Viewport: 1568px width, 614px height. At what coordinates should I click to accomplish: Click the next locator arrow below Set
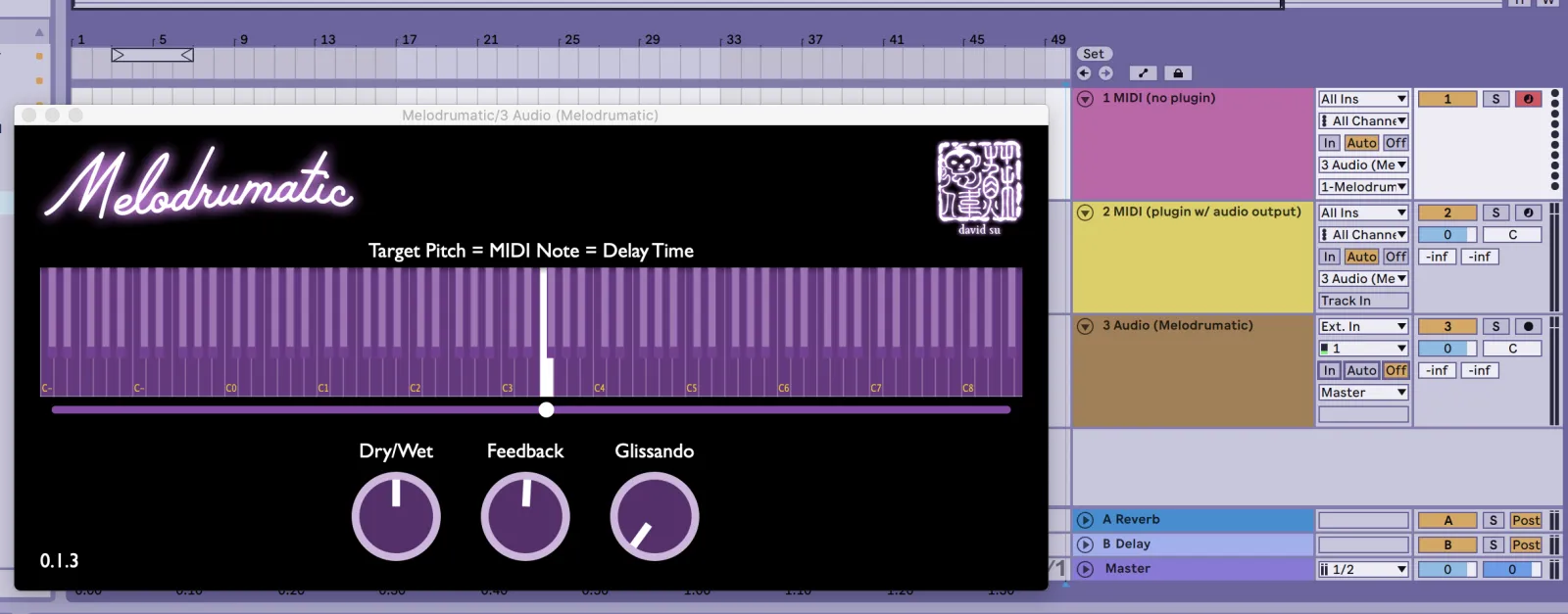[x=1105, y=73]
